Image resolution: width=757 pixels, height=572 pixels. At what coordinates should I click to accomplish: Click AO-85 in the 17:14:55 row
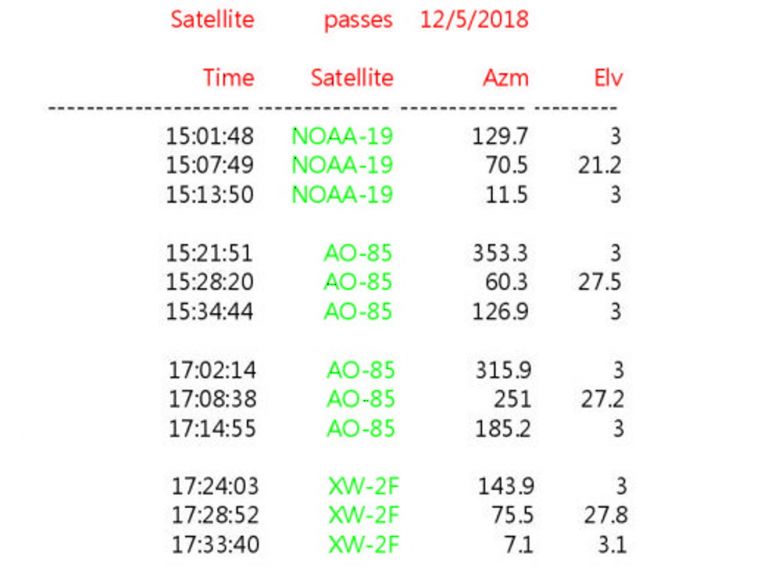point(361,428)
